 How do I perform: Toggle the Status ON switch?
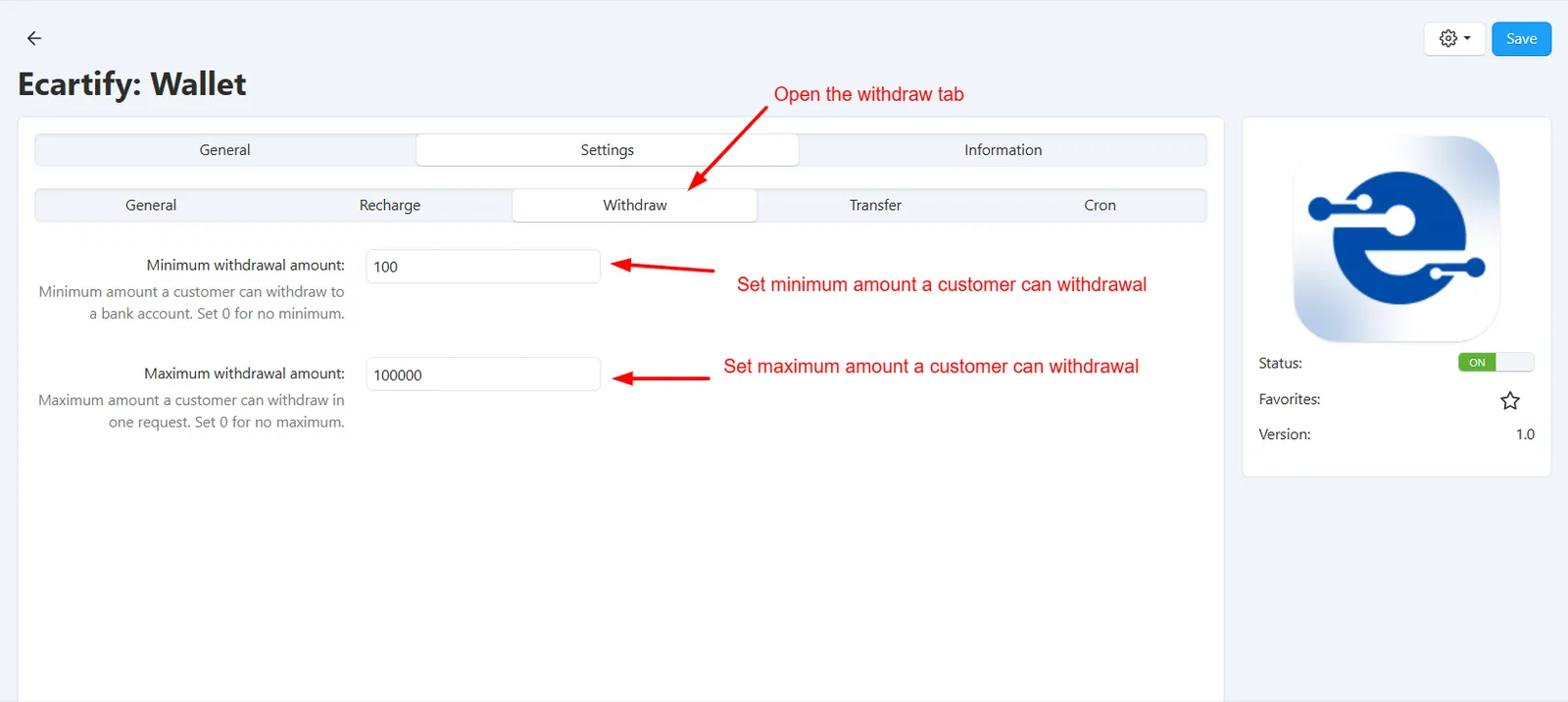1495,363
